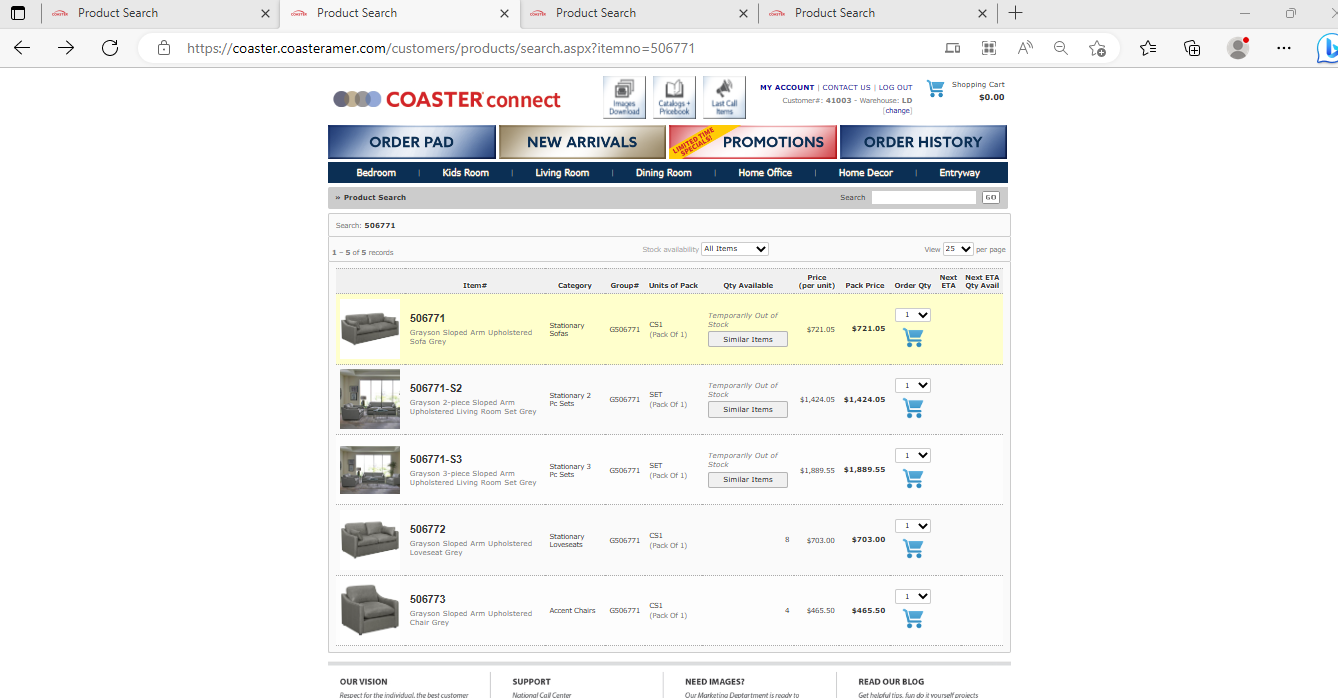Open the Stock availability dropdown

coord(735,249)
